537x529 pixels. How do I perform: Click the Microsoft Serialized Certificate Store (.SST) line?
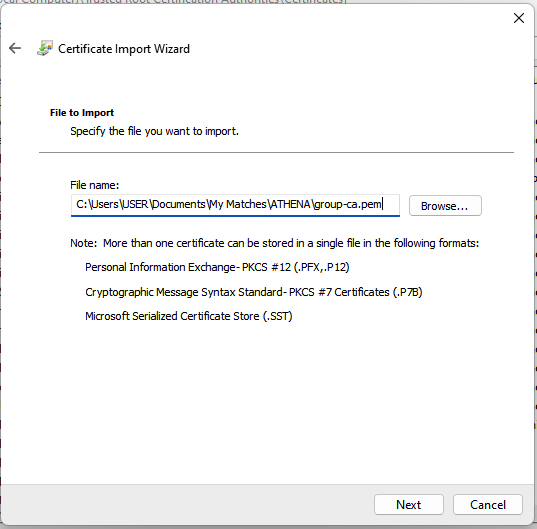point(189,316)
